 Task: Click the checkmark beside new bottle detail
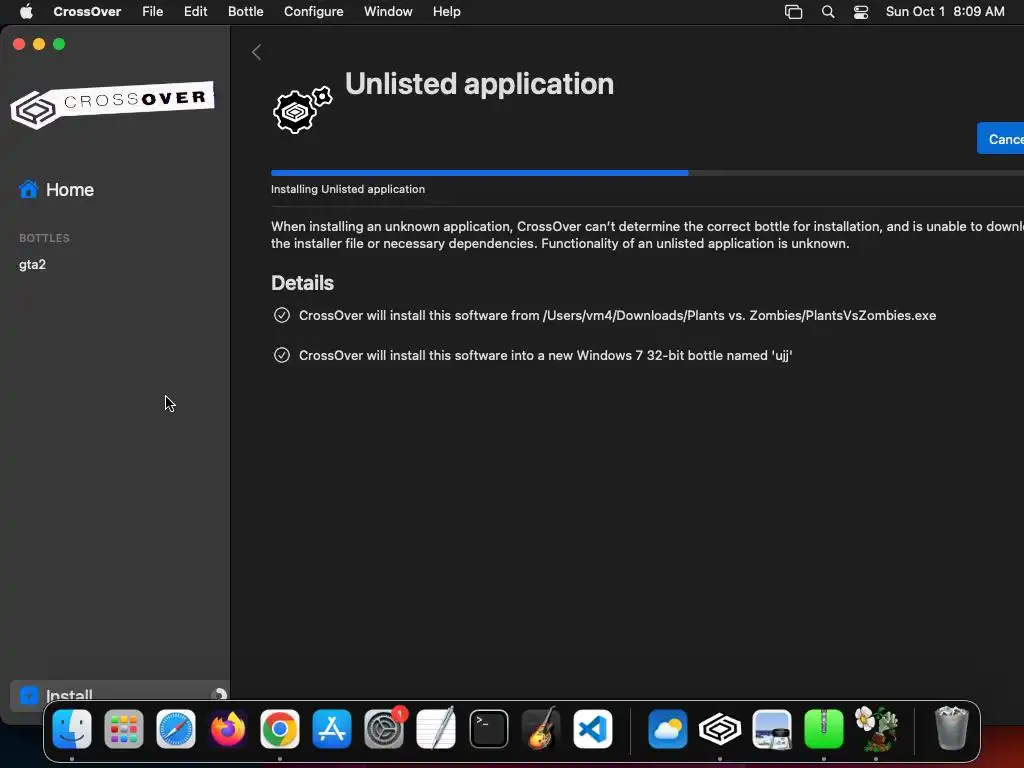point(281,355)
